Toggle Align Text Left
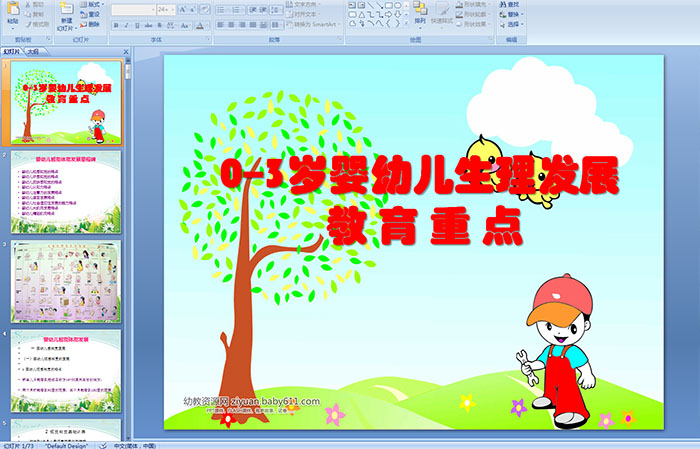This screenshot has width=700, height=449. [220, 25]
